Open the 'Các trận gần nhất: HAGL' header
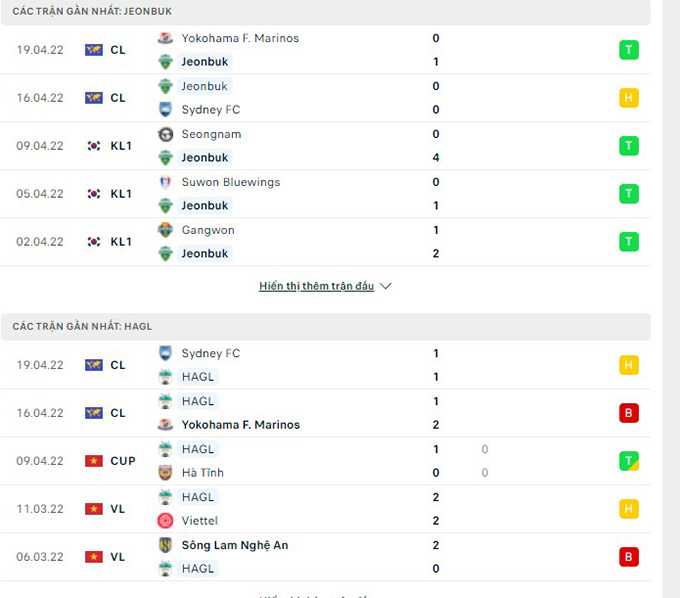The width and height of the screenshot is (680, 598). click(83, 326)
